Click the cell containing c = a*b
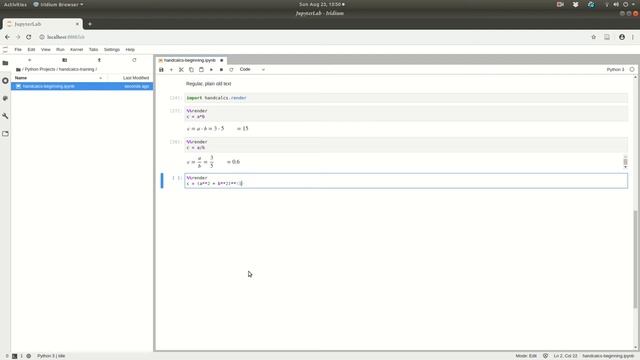The width and height of the screenshot is (640, 360). pos(406,113)
